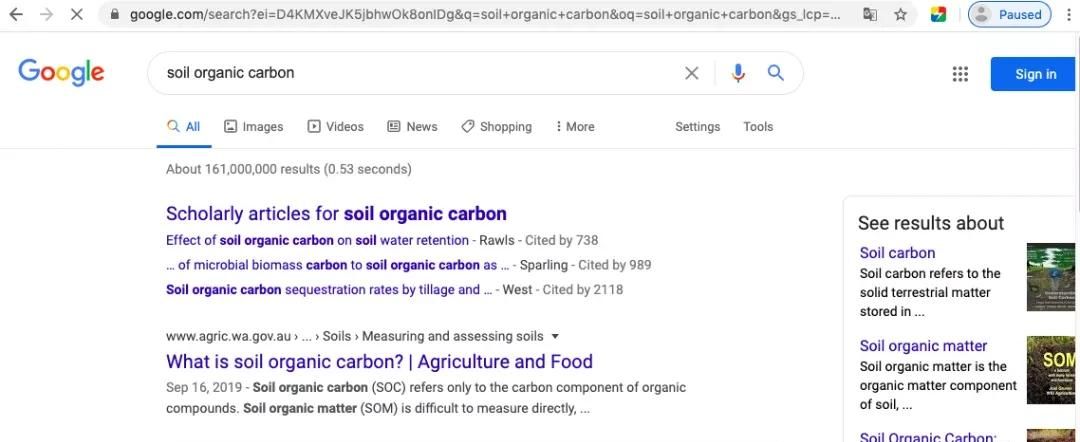Image resolution: width=1080 pixels, height=442 pixels.
Task: Bookmark this page with the star icon
Action: coord(900,14)
